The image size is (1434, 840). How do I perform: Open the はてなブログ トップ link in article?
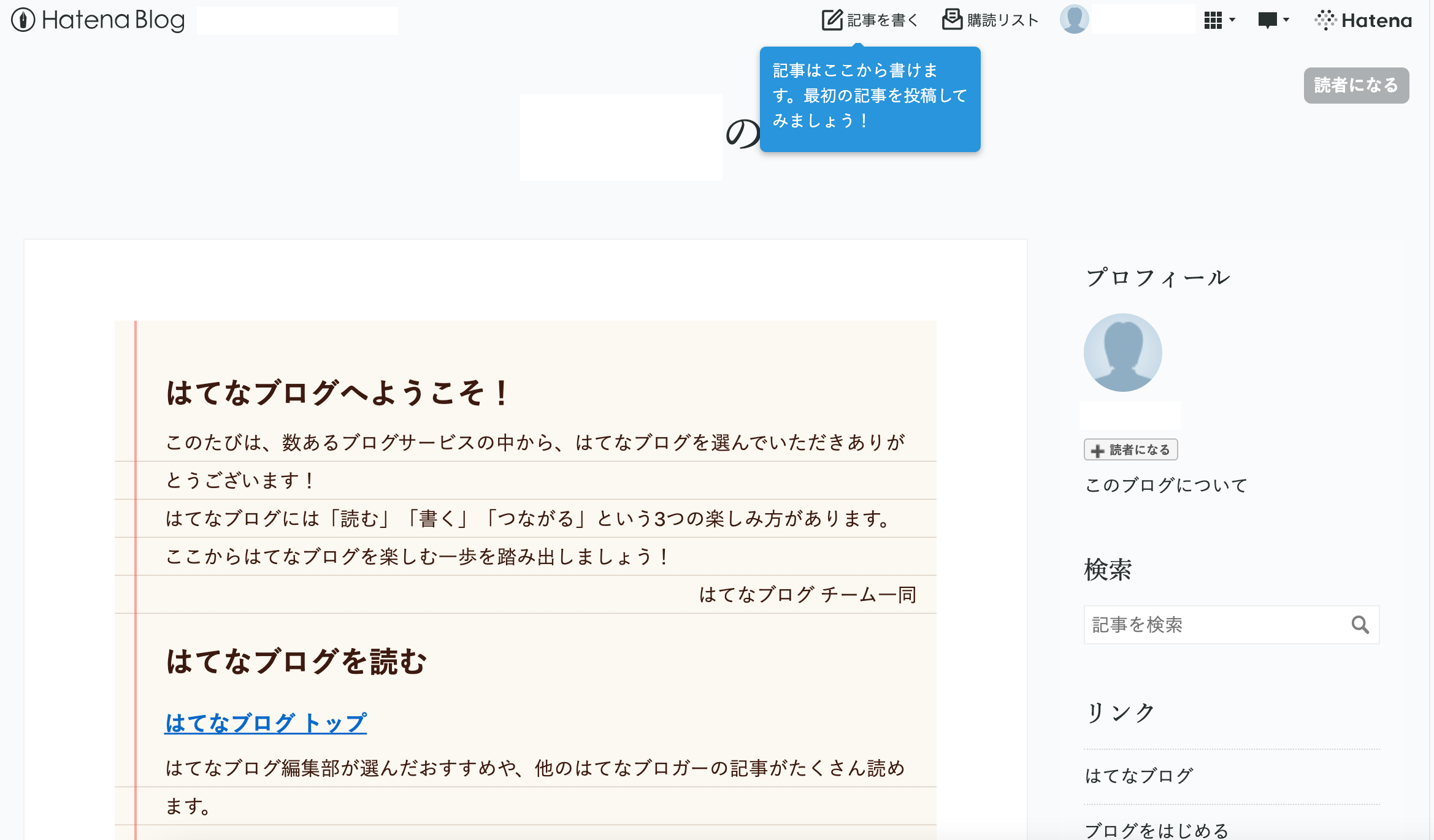(x=266, y=723)
